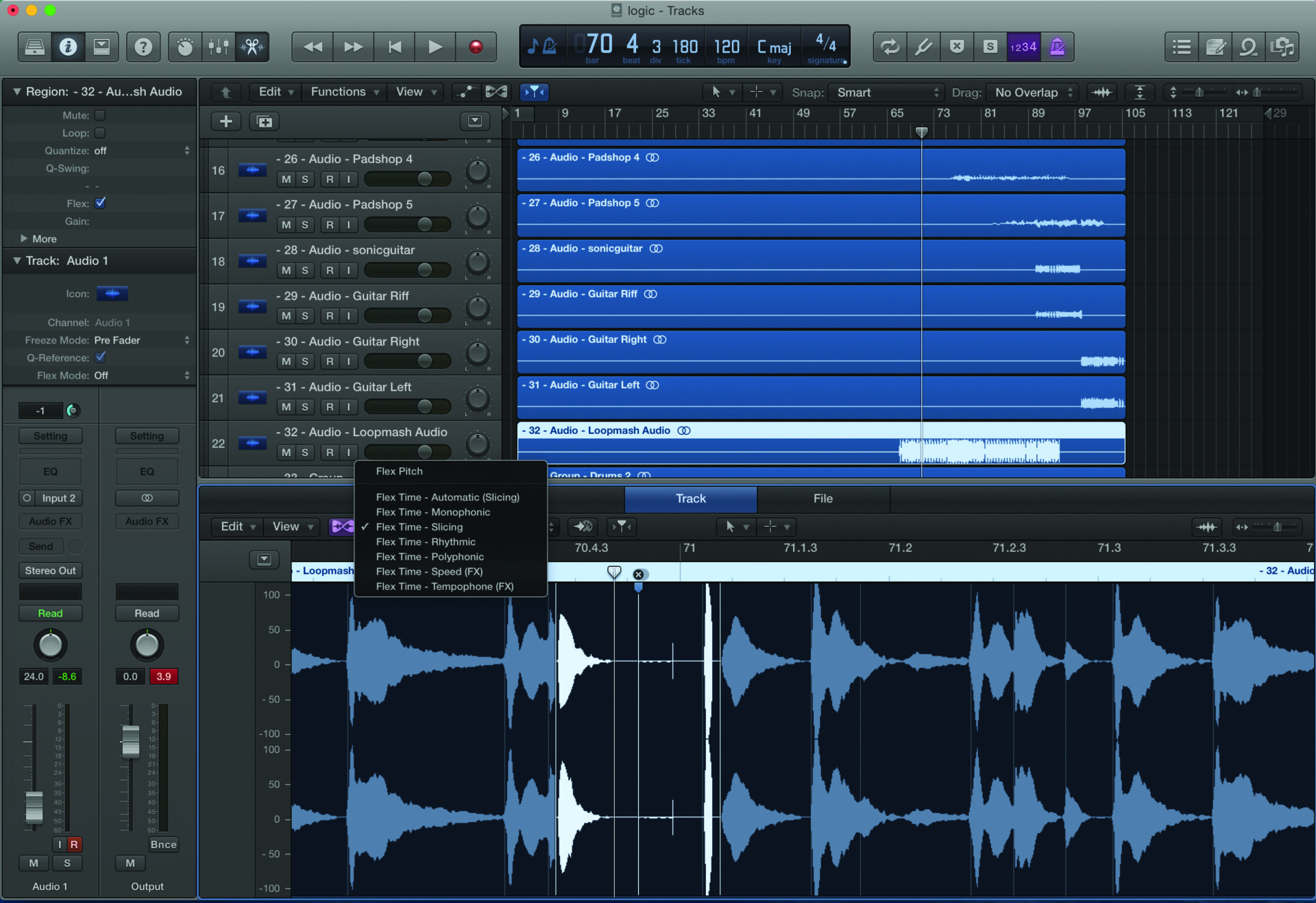Show the Mixer faders icon
The height and width of the screenshot is (903, 1316).
tap(218, 47)
